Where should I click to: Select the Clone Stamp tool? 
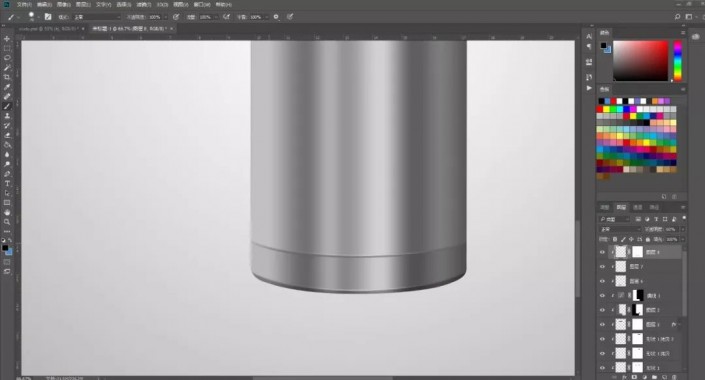point(7,116)
